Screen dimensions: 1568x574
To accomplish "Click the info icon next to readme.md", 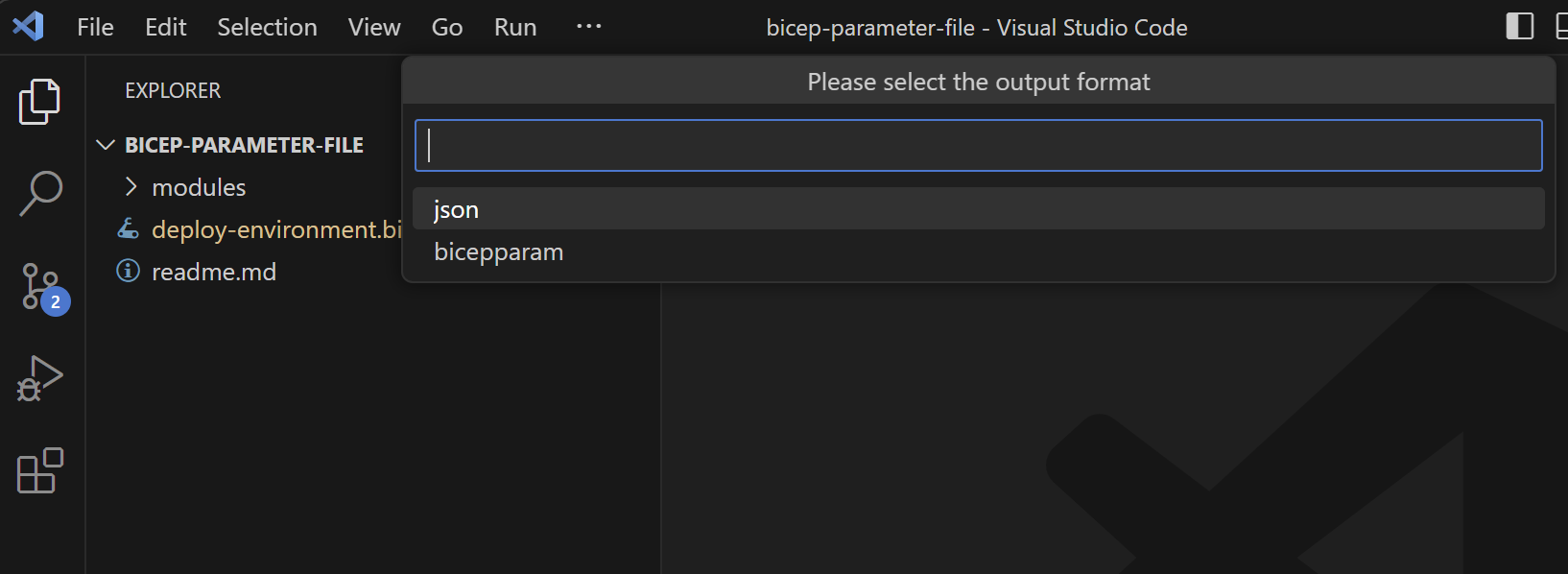I will [128, 271].
